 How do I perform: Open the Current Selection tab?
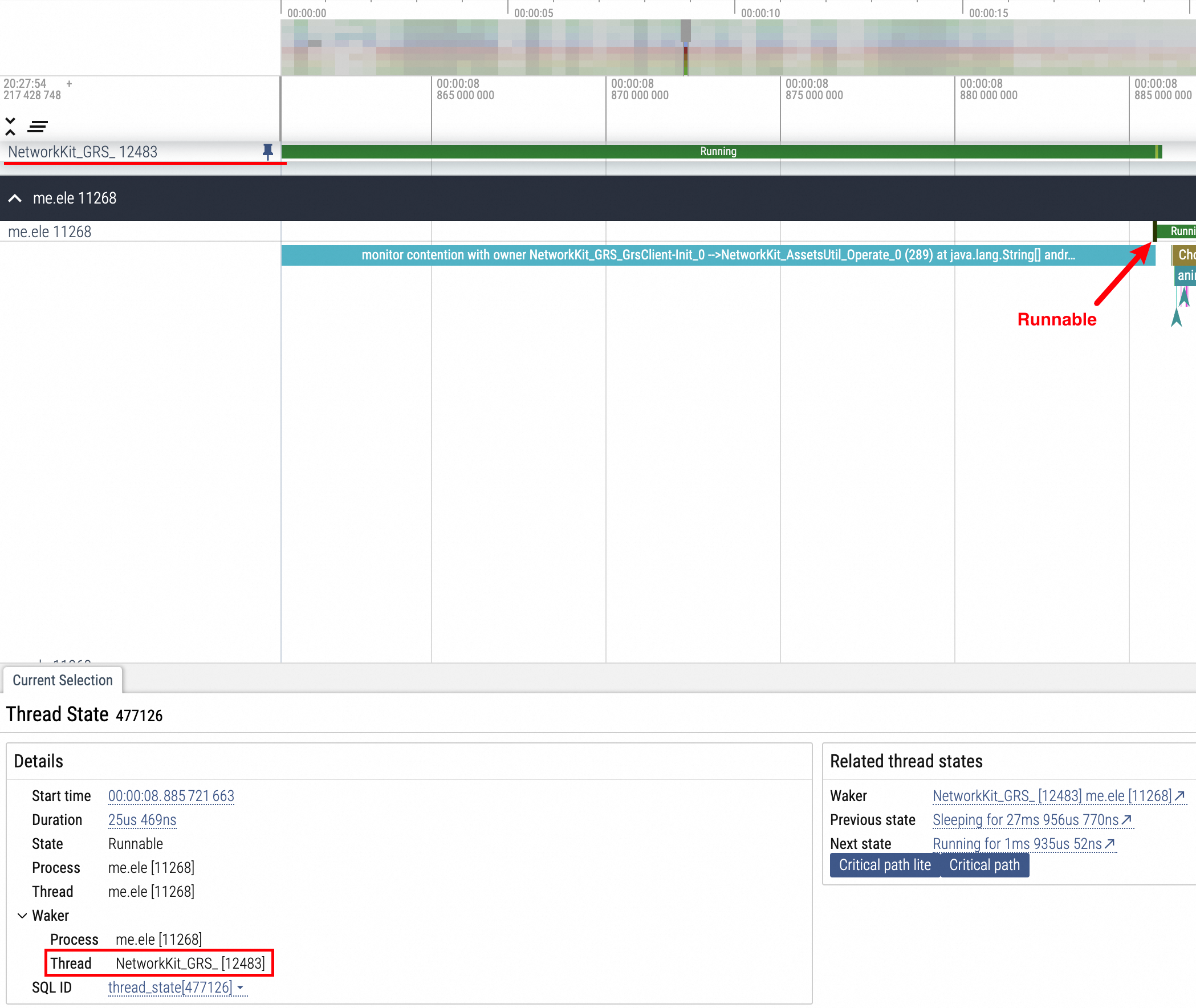tap(62, 680)
